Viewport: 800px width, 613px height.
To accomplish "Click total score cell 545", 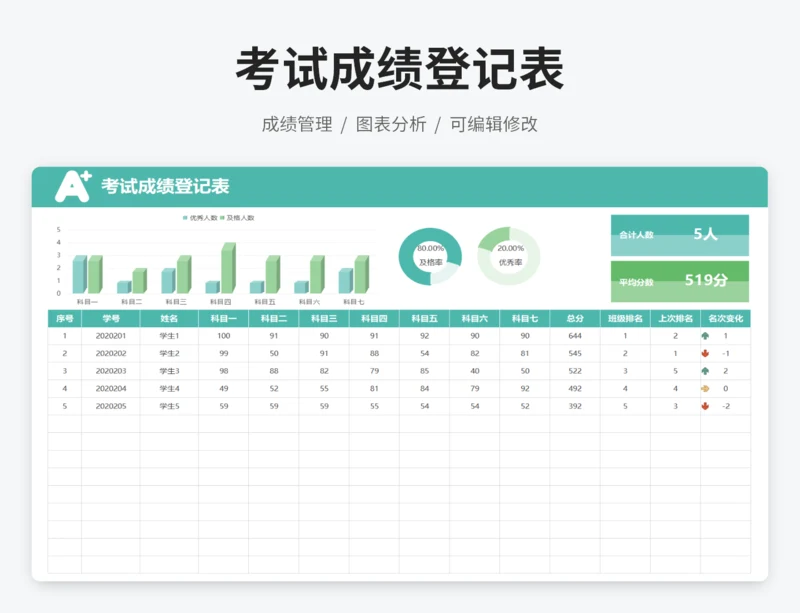I will point(575,353).
